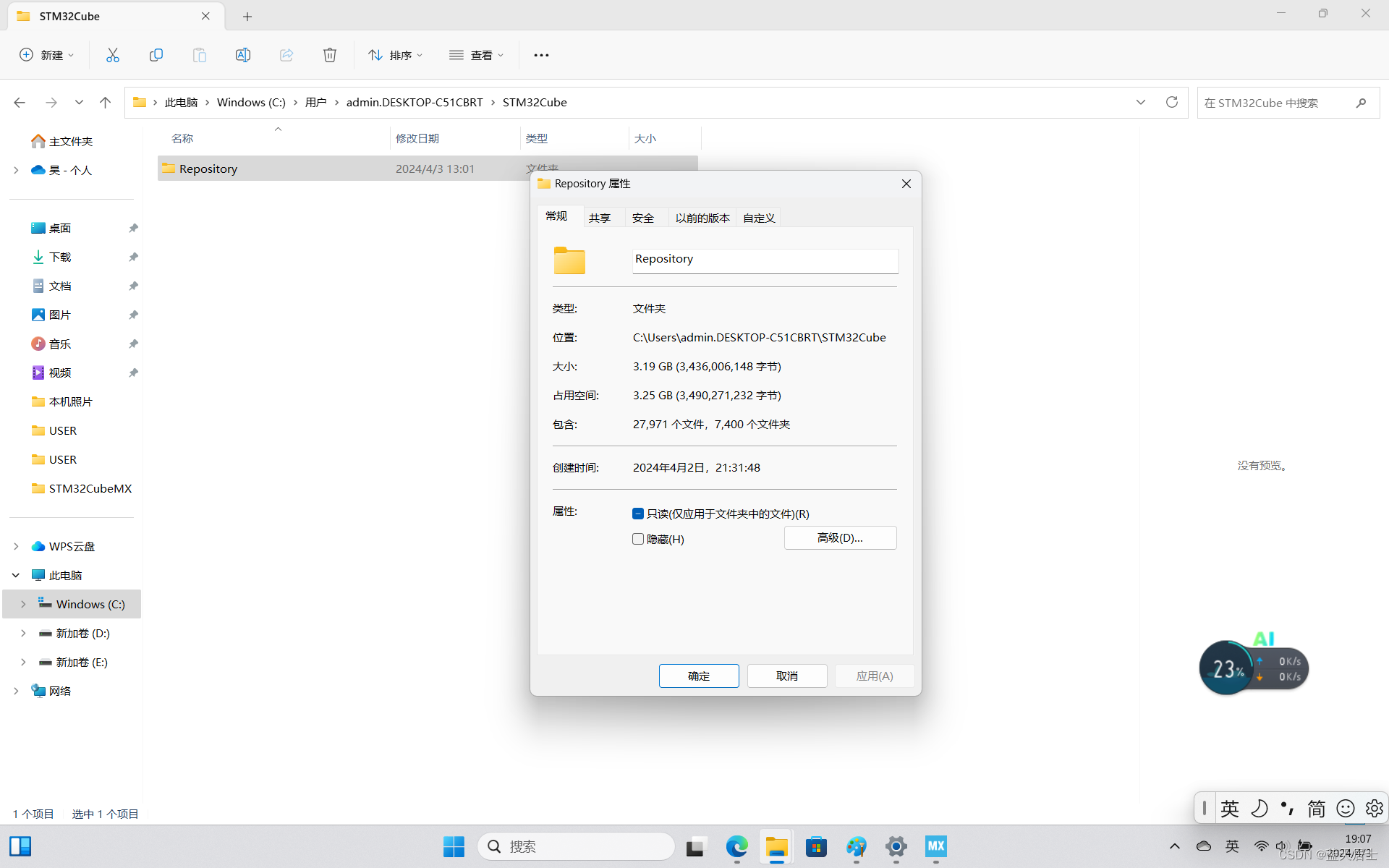Collapse the This PC (此电脑) node

16,575
